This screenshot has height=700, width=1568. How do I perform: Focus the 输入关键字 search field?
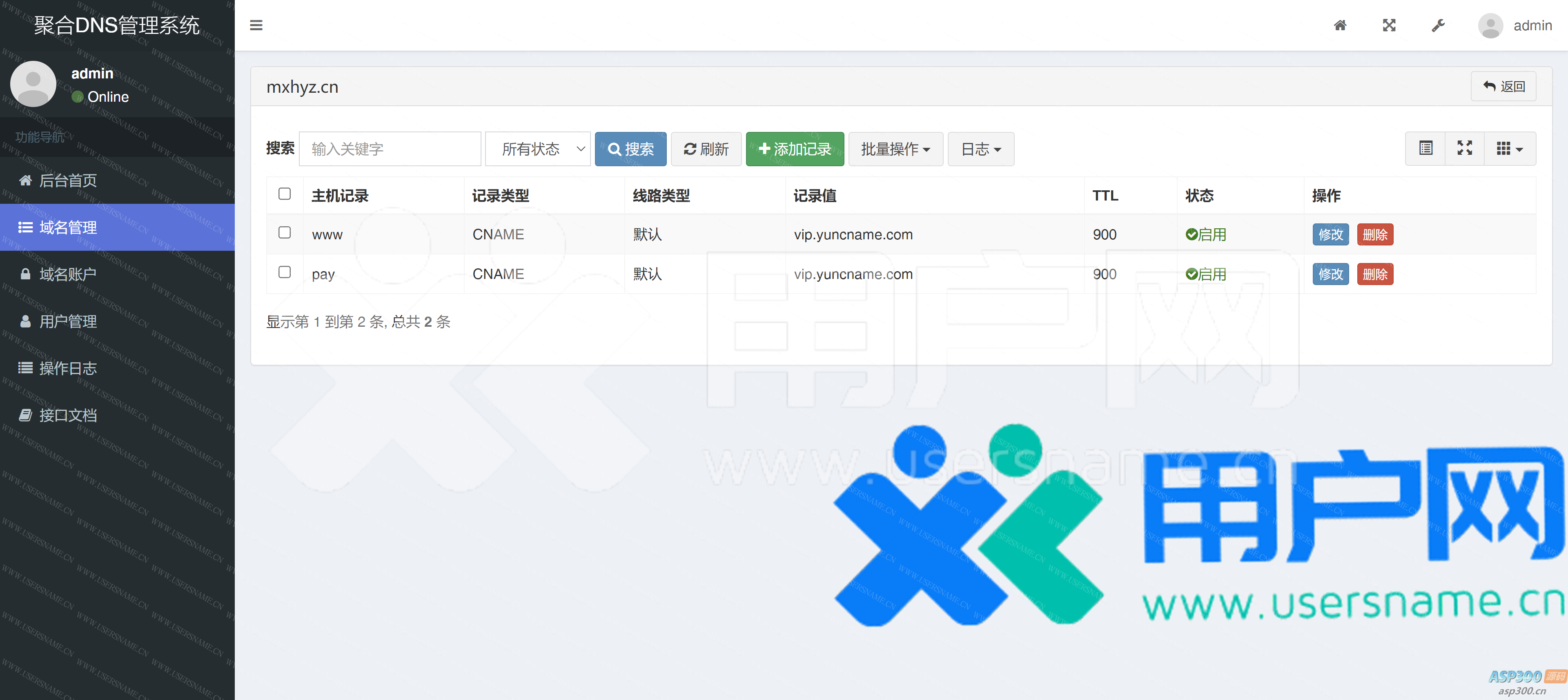390,149
